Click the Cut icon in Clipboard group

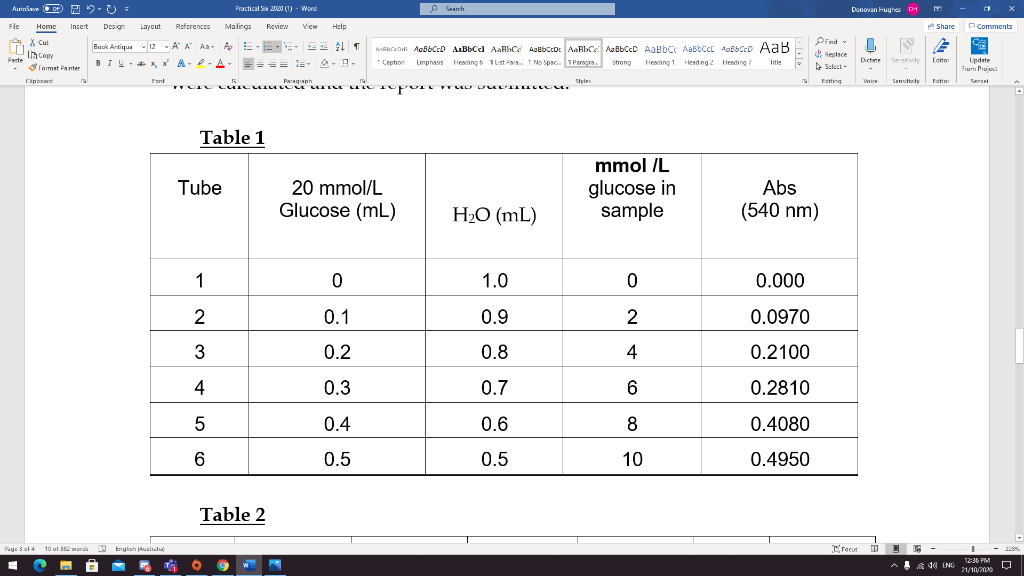point(32,42)
